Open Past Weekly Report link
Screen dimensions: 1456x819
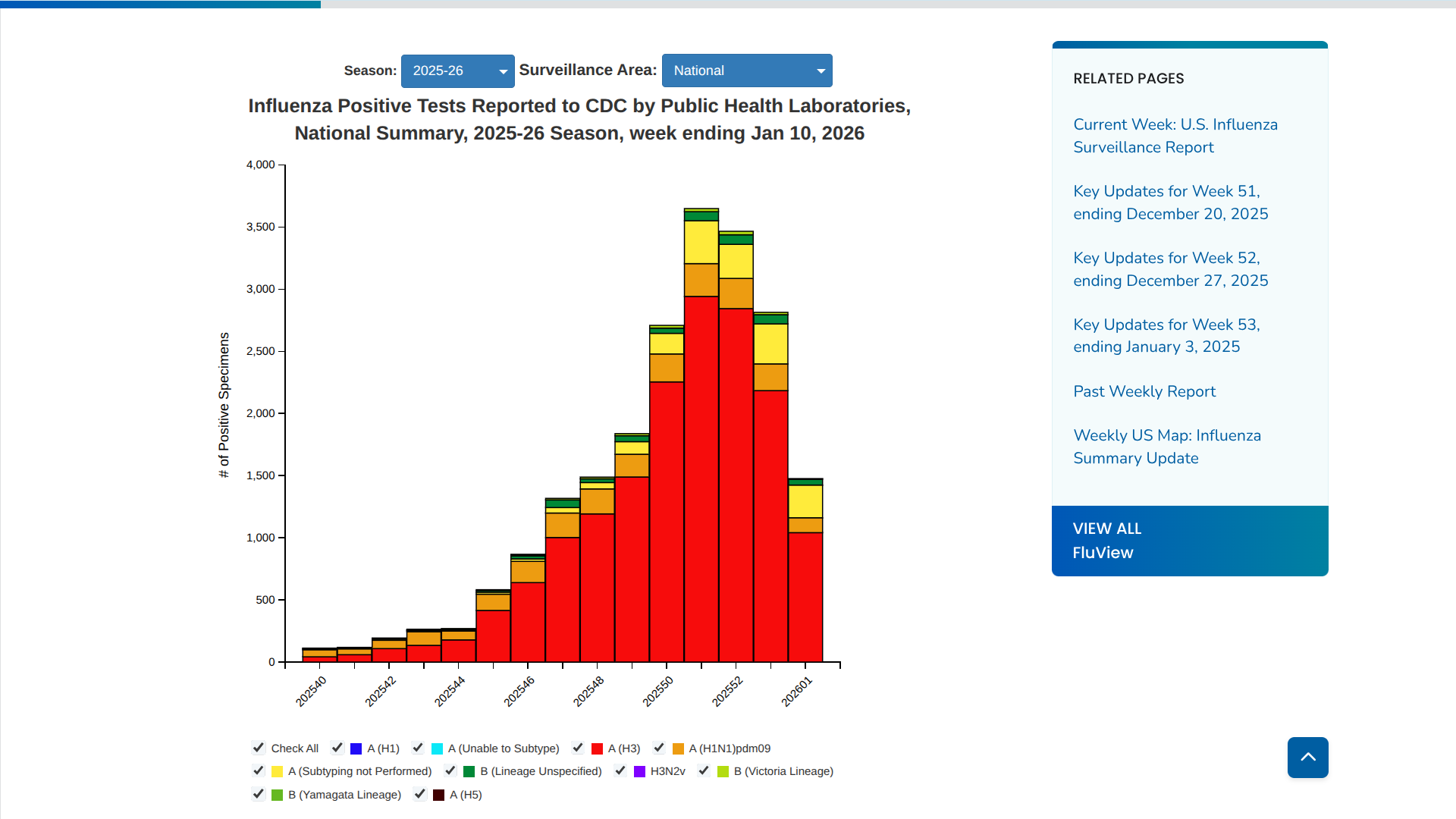[x=1144, y=391]
